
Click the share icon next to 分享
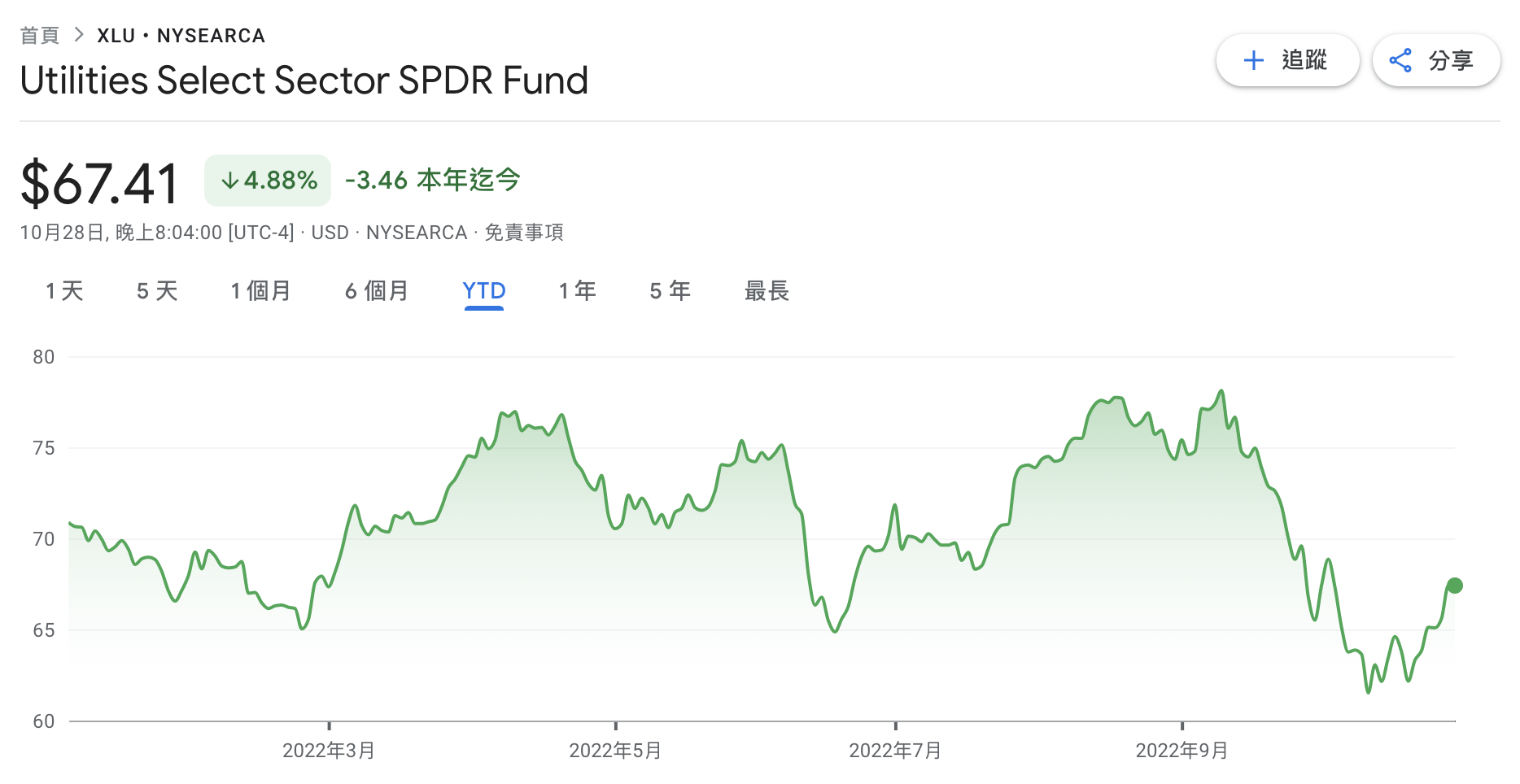click(x=1400, y=60)
